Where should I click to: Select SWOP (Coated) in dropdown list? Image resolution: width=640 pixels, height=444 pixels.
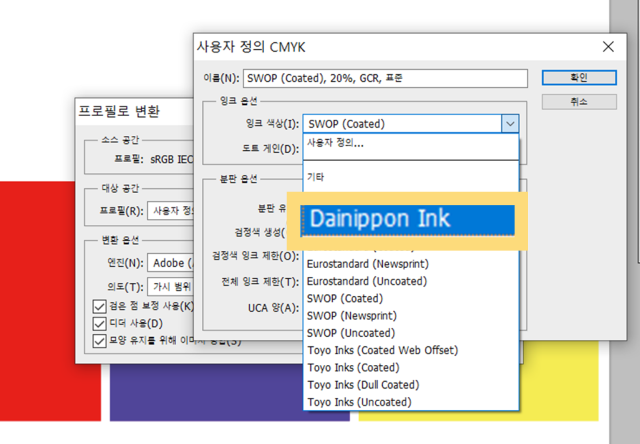tap(411, 298)
